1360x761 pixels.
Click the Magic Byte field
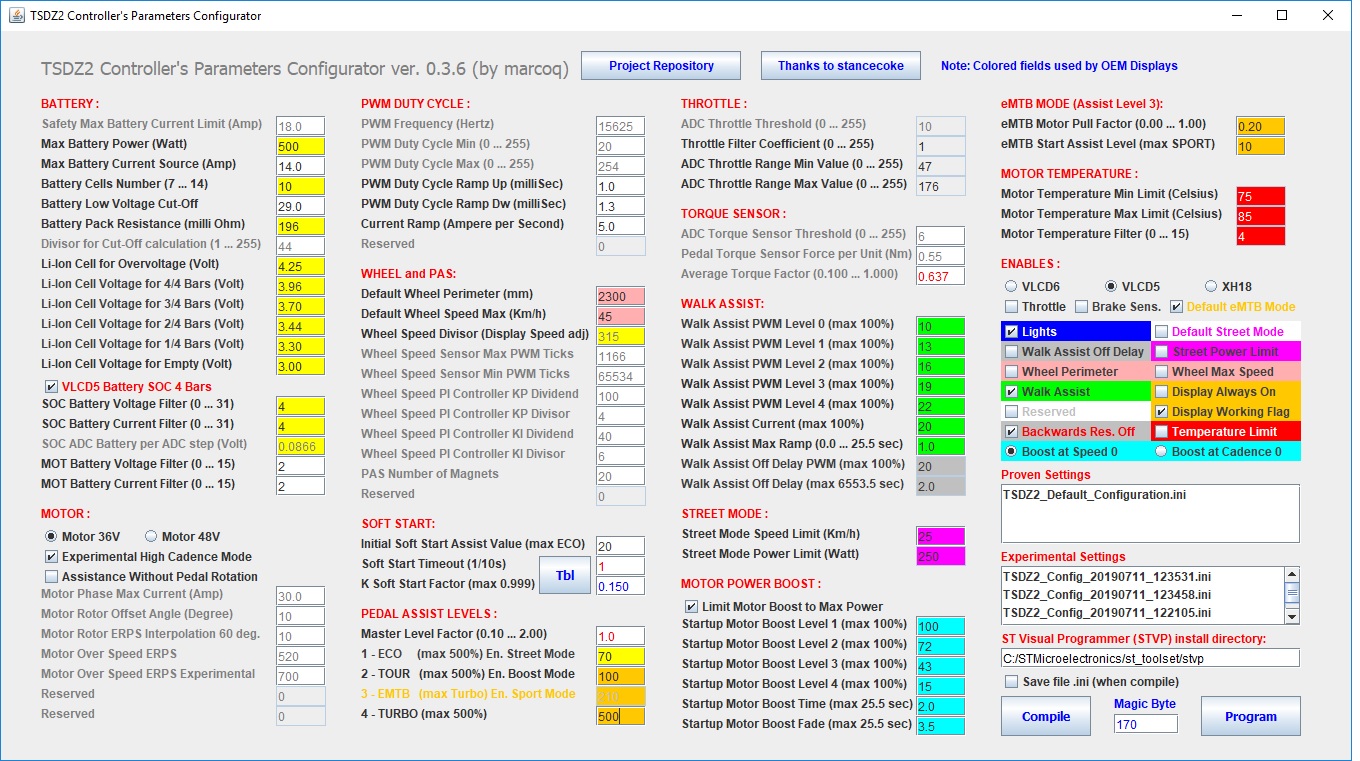1146,724
